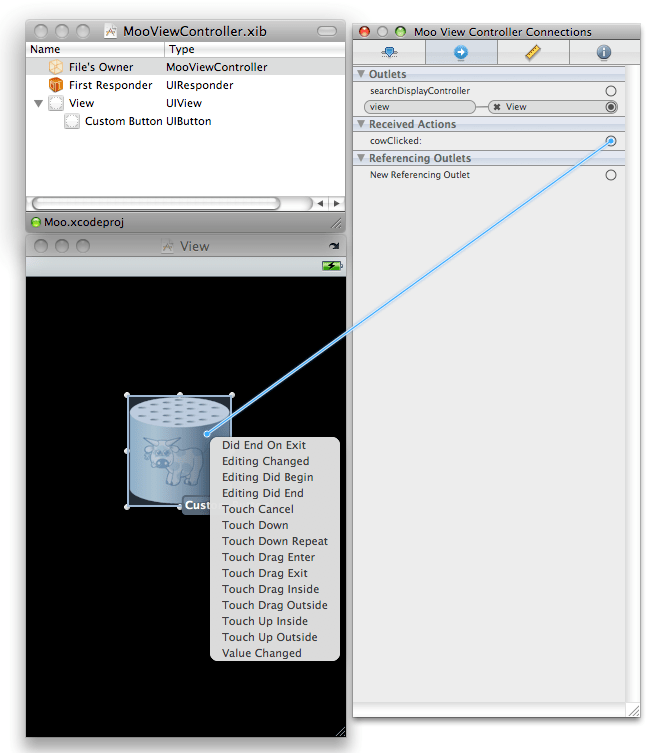Screen dimensions: 660x753
Task: Open the Identity inspector info tab
Action: (603, 52)
